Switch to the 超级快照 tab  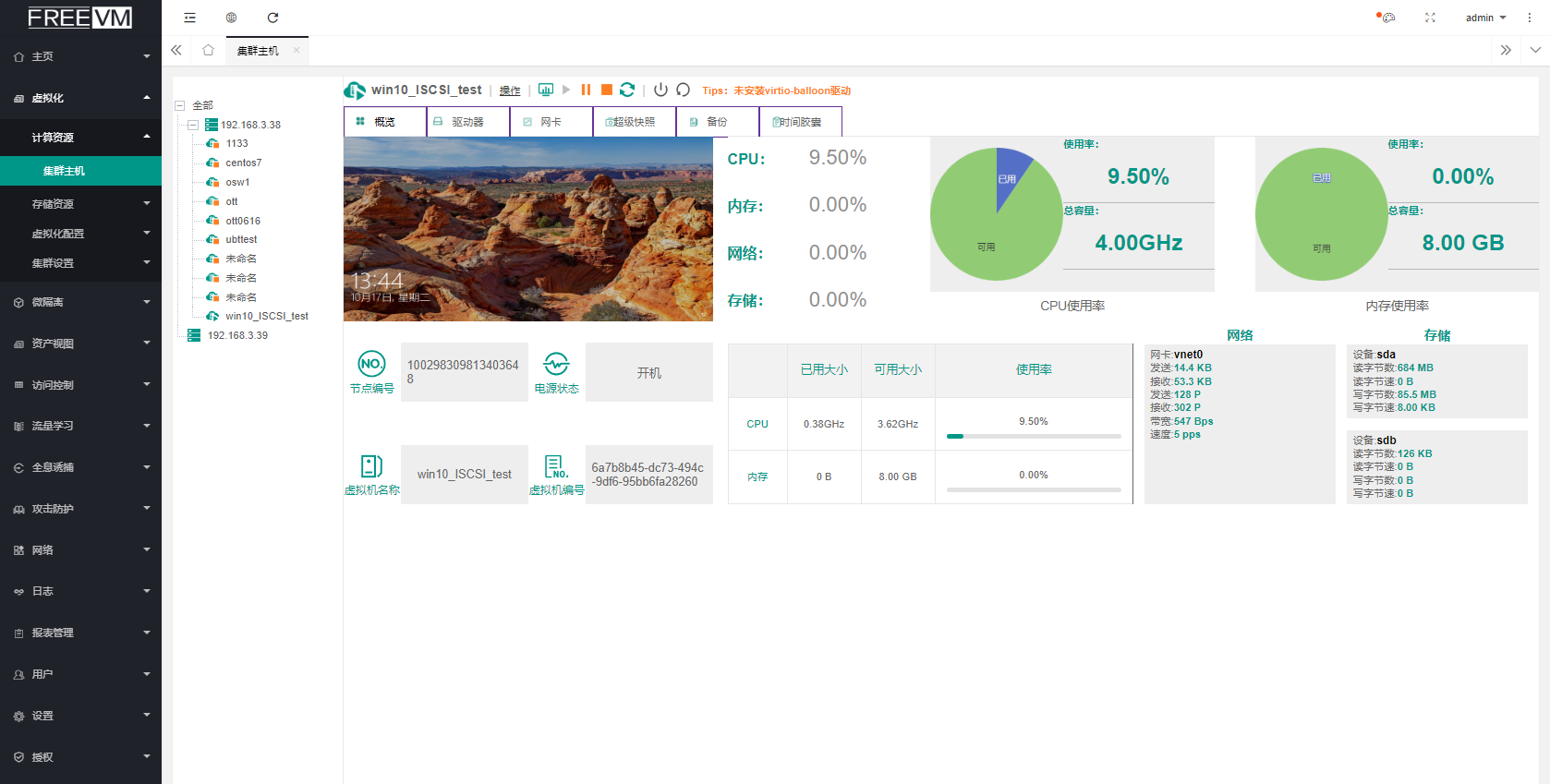tap(634, 122)
